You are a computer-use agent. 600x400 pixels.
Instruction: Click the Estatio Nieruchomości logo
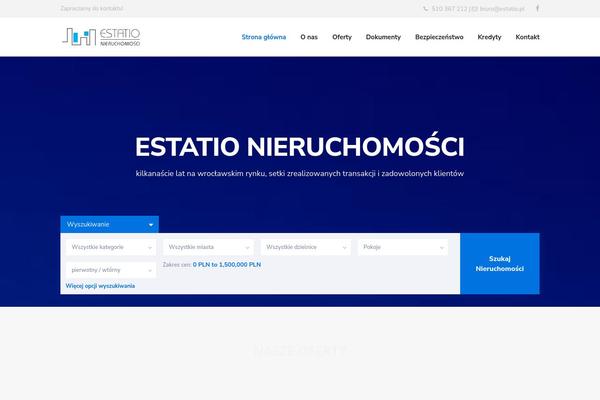point(101,37)
